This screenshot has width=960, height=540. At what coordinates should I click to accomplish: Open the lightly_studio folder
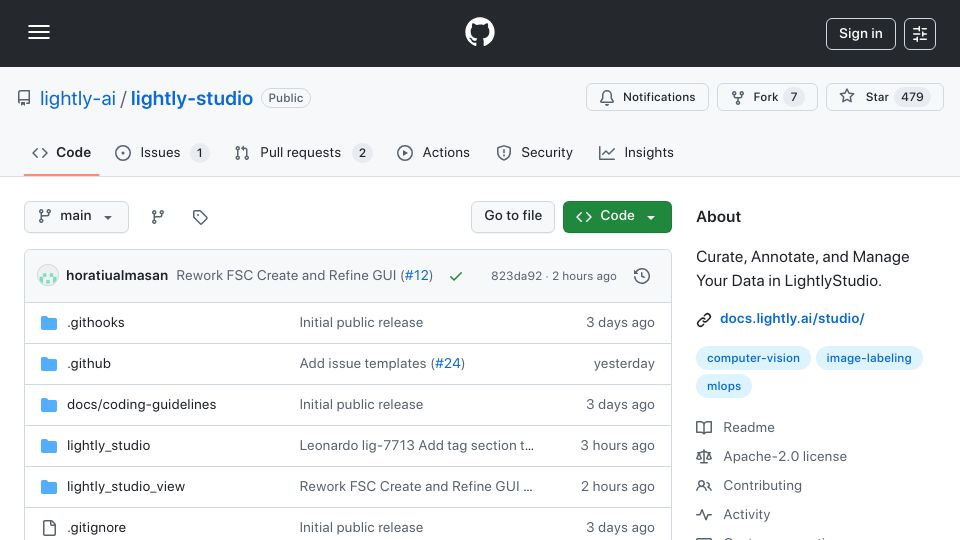tap(108, 446)
